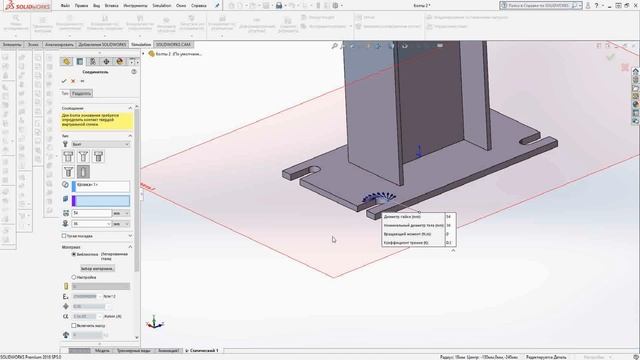This screenshot has width=640, height=360.
Task: Cancel with red X in viewport corner
Action: pyautogui.click(x=625, y=67)
